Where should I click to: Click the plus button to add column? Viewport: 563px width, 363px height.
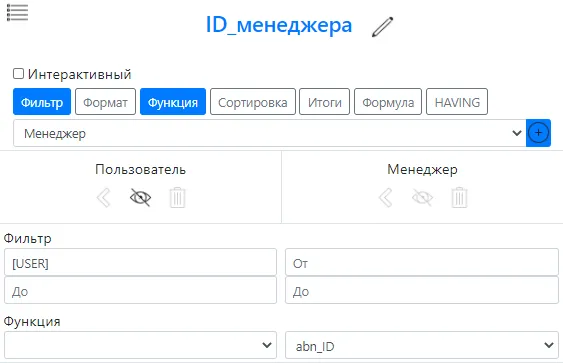(x=538, y=133)
